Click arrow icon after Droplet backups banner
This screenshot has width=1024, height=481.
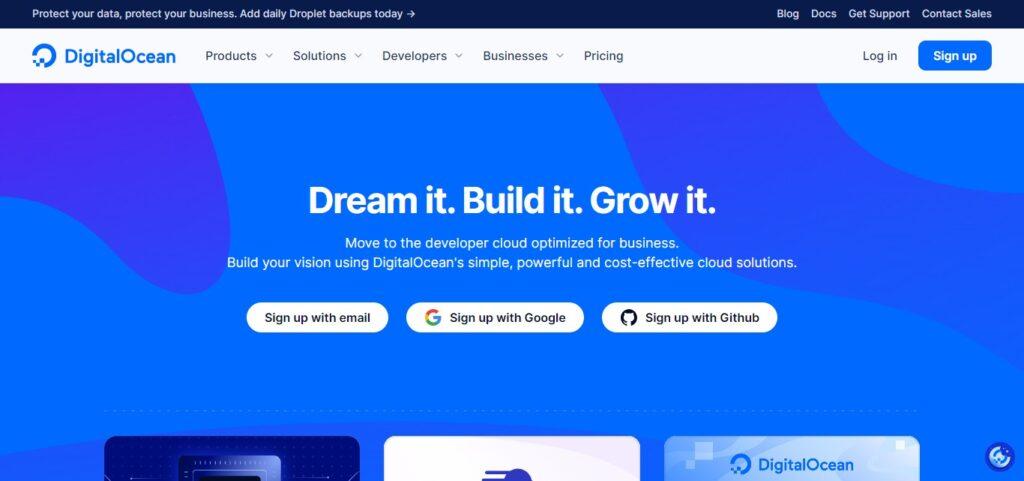pos(411,14)
